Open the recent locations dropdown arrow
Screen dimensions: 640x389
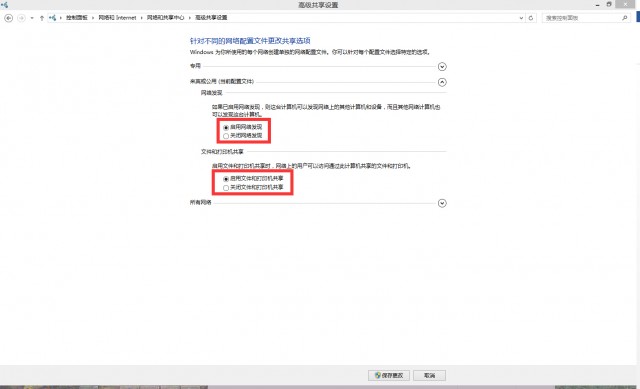click(32, 18)
